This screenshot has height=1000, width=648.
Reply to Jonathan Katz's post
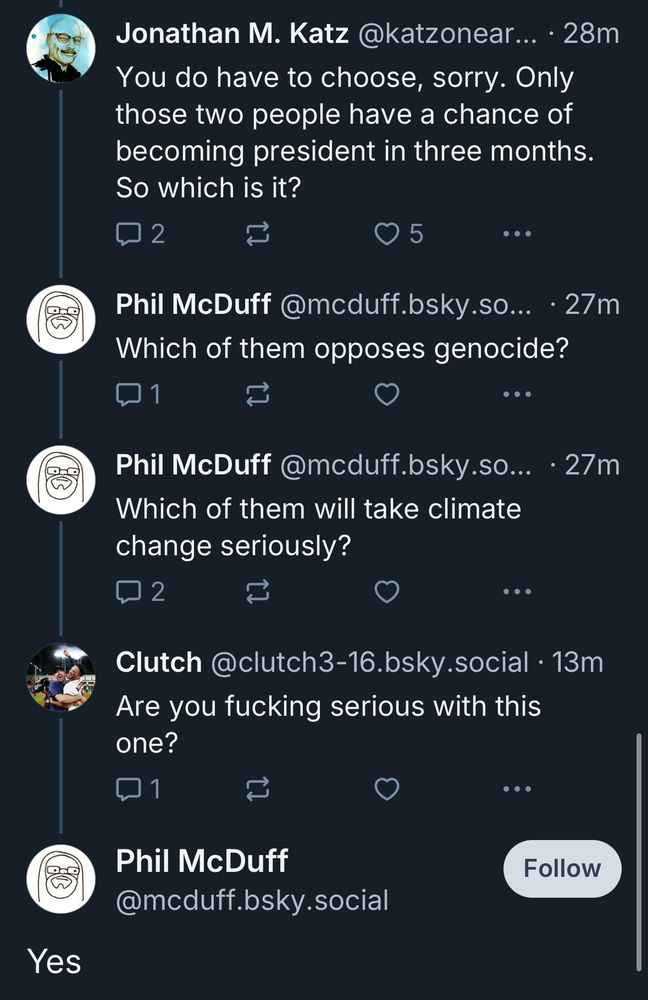[x=129, y=233]
